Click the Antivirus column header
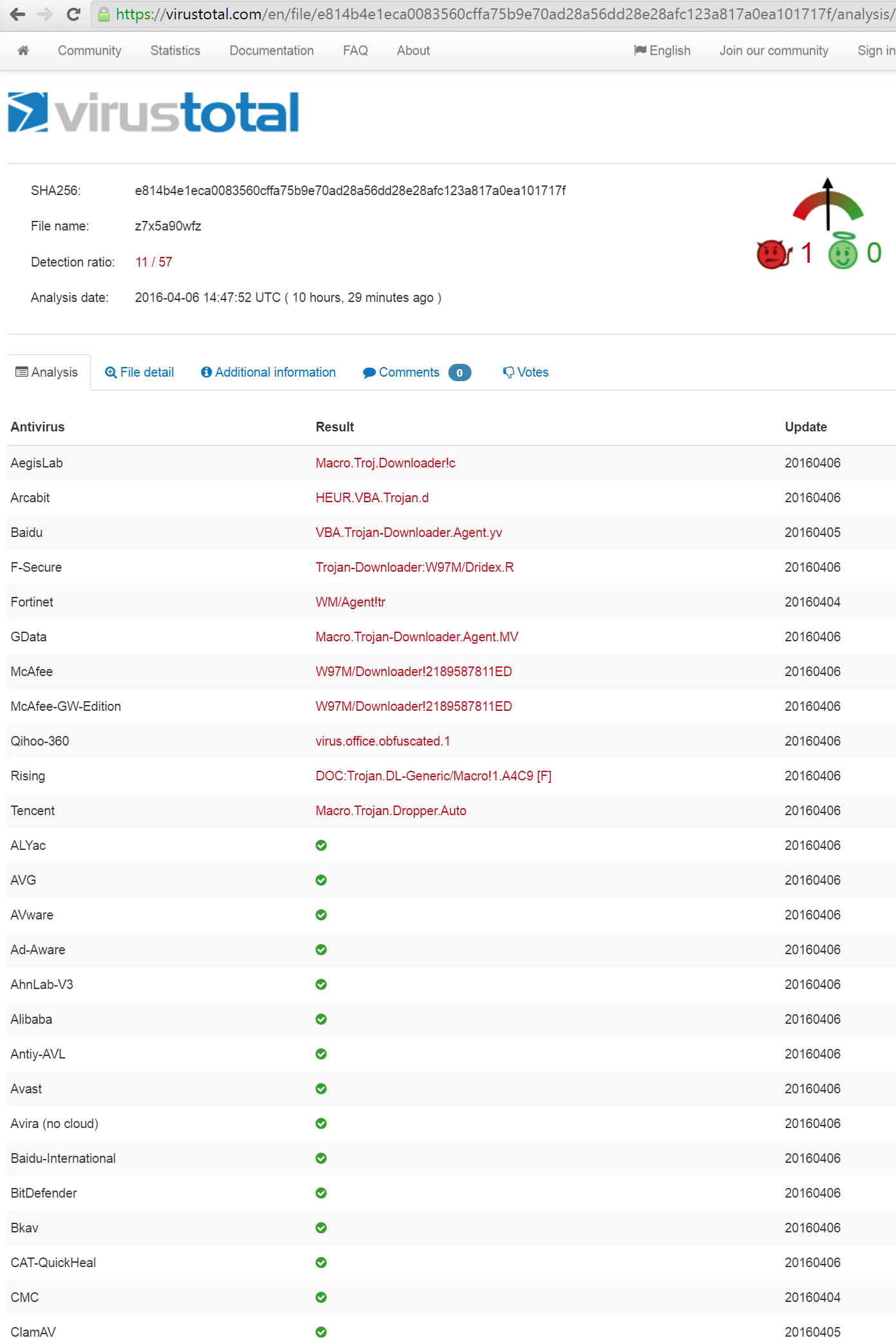Screen dimensions: 896x1338 (x=38, y=427)
